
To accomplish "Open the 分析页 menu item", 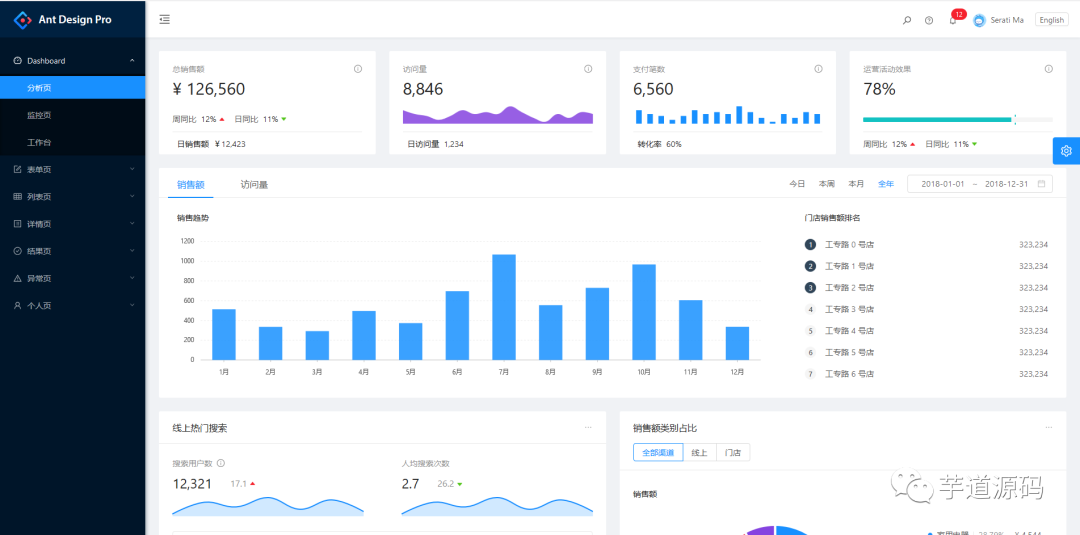I will 72,87.
